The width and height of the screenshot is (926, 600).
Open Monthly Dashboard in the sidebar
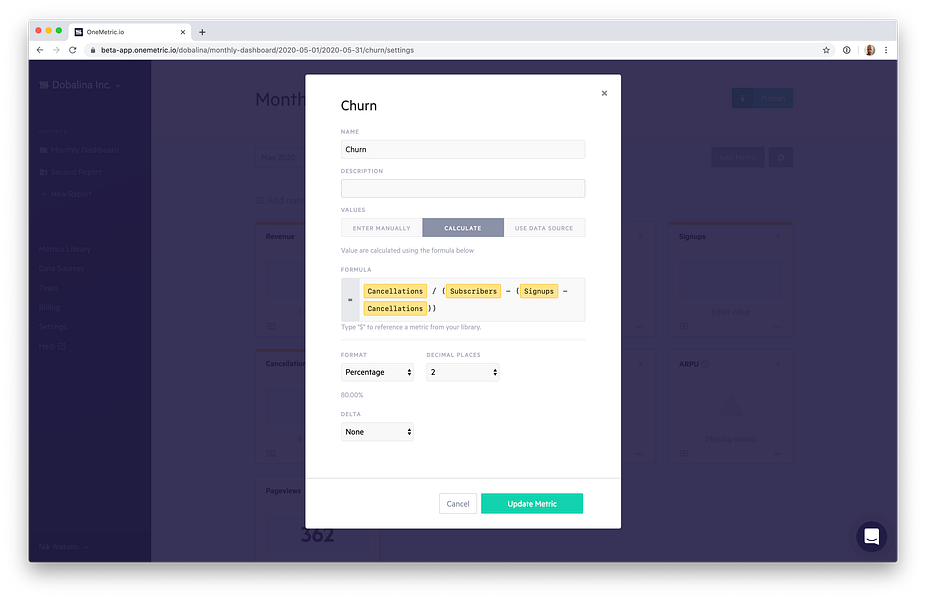[x=79, y=150]
